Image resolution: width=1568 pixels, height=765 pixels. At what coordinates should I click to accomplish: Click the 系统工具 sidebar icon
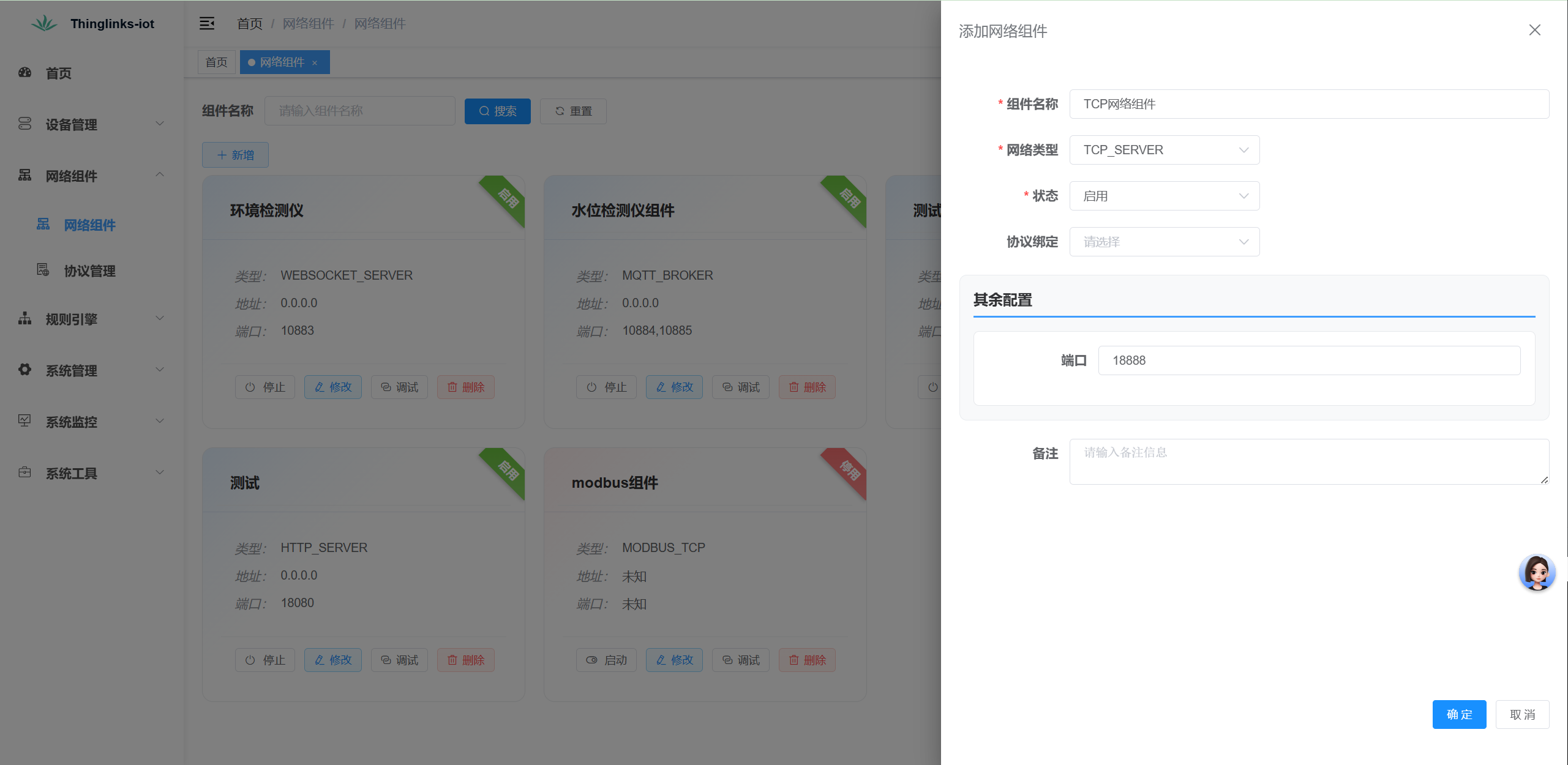[x=24, y=472]
